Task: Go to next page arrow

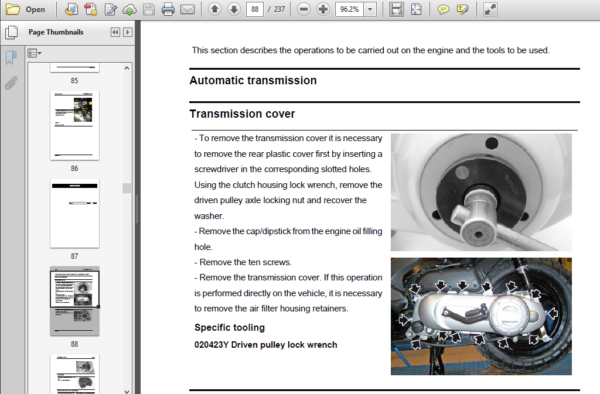Action: tap(234, 9)
